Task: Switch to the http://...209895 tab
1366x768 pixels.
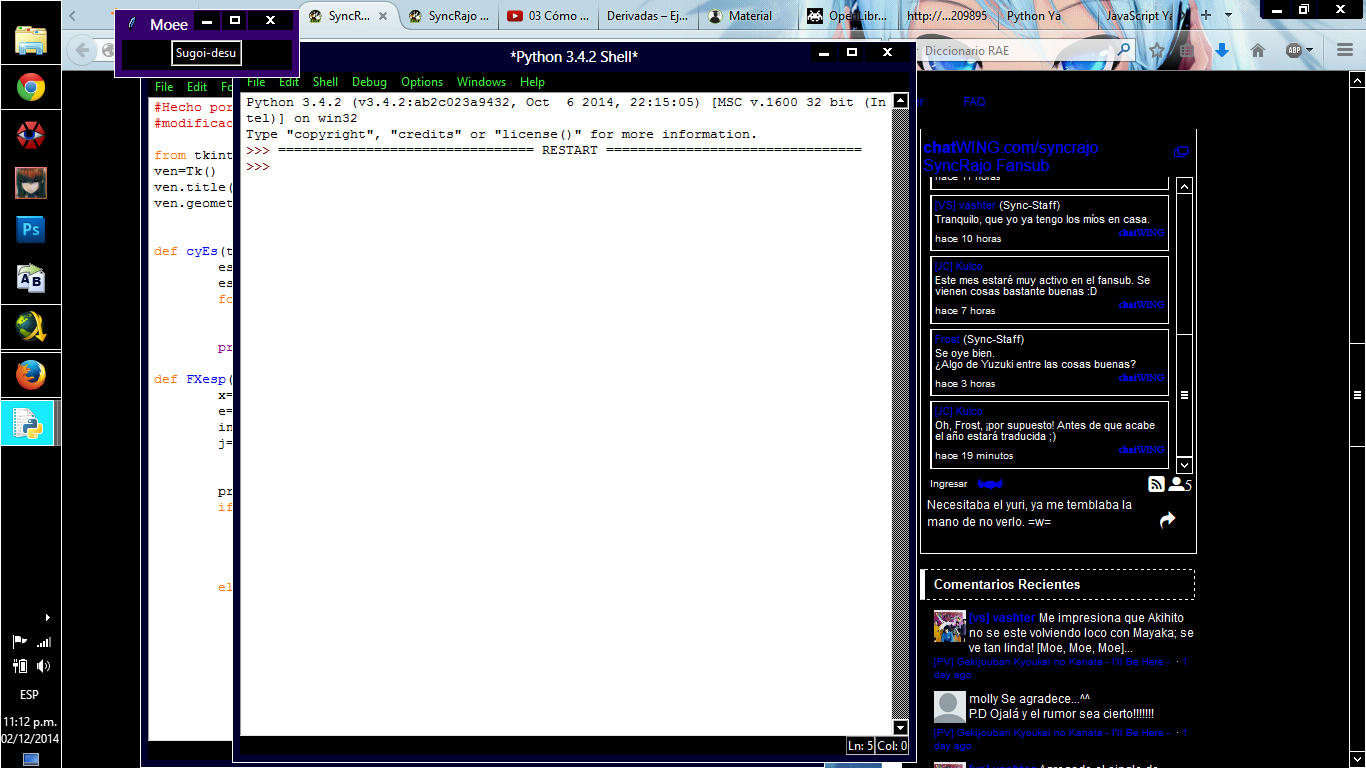Action: coord(947,16)
